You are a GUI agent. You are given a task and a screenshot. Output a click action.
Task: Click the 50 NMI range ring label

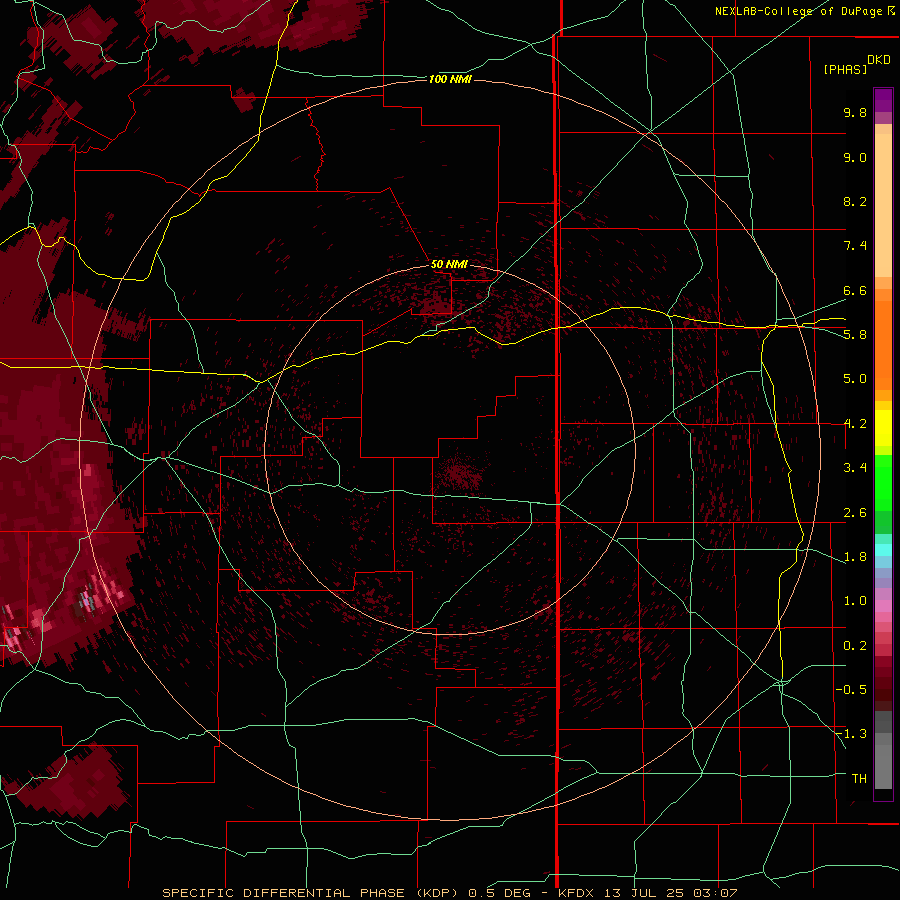click(449, 264)
